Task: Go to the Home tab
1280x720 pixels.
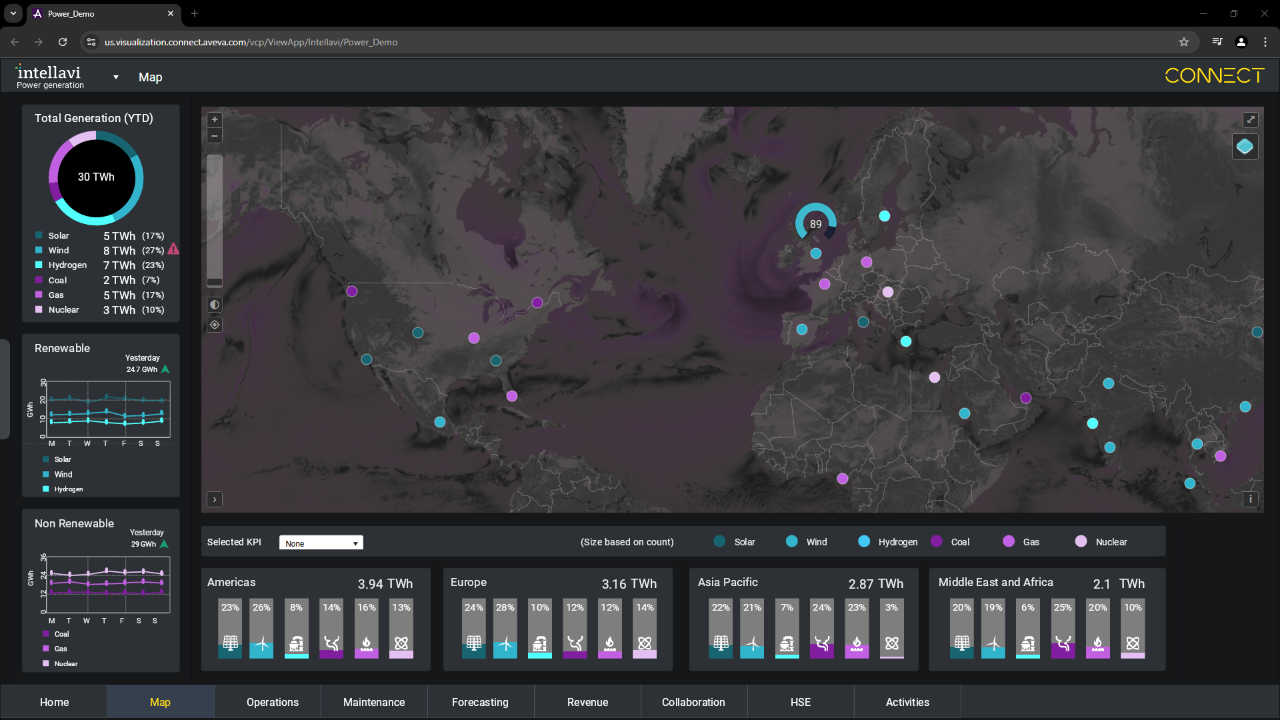Action: click(54, 702)
